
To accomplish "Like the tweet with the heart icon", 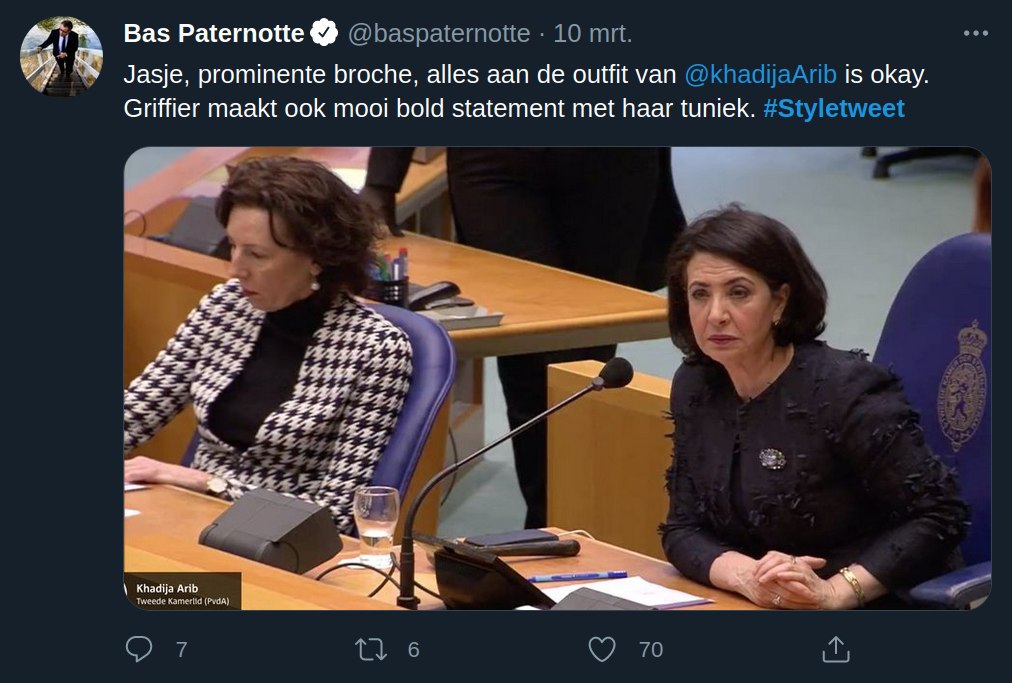I will tap(602, 649).
